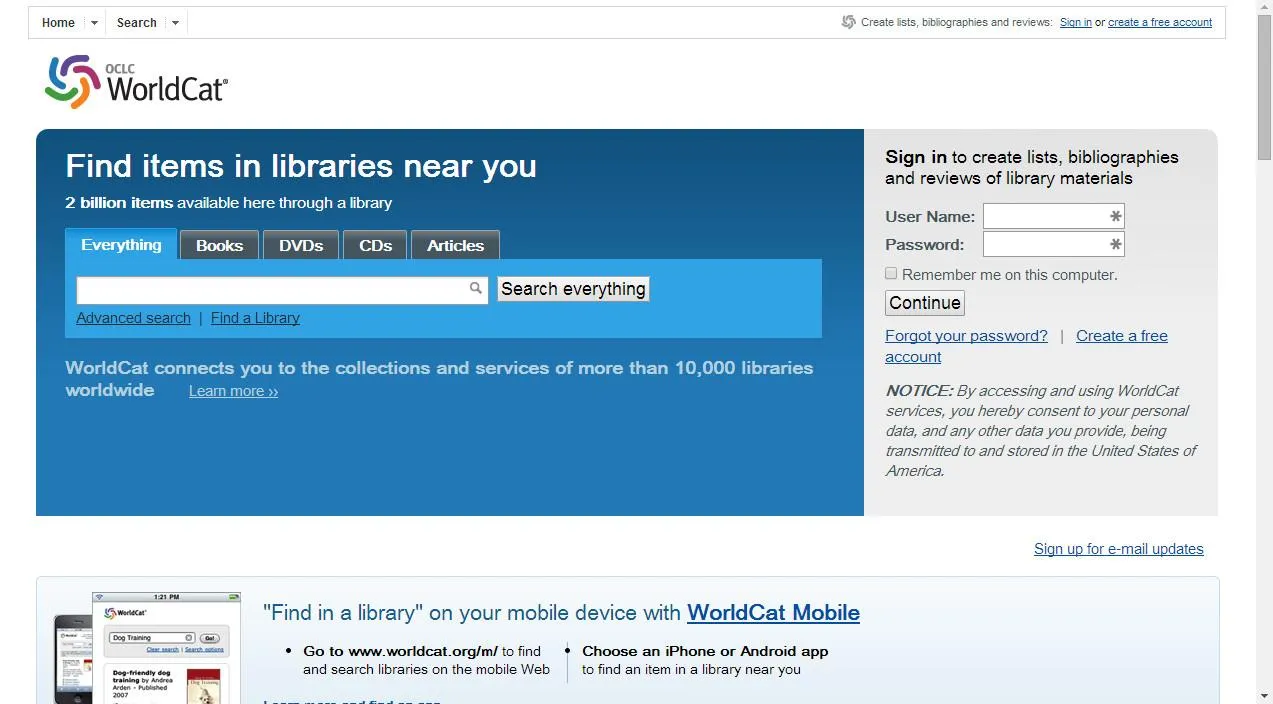Select the CDs search tab

click(374, 244)
